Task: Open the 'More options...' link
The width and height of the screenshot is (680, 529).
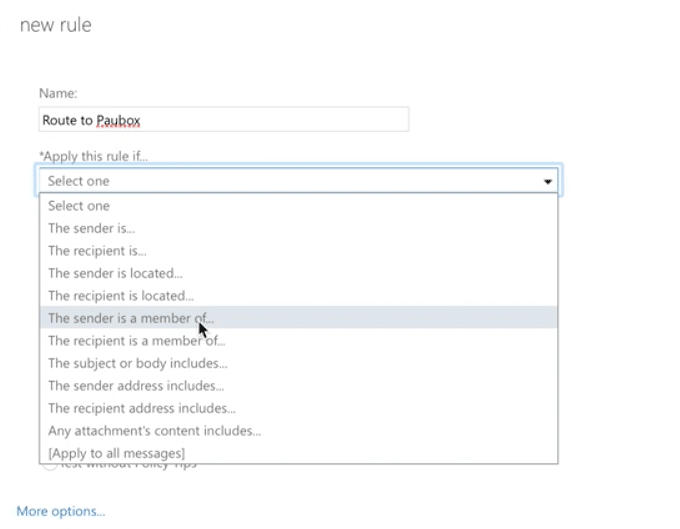Action: 61,511
